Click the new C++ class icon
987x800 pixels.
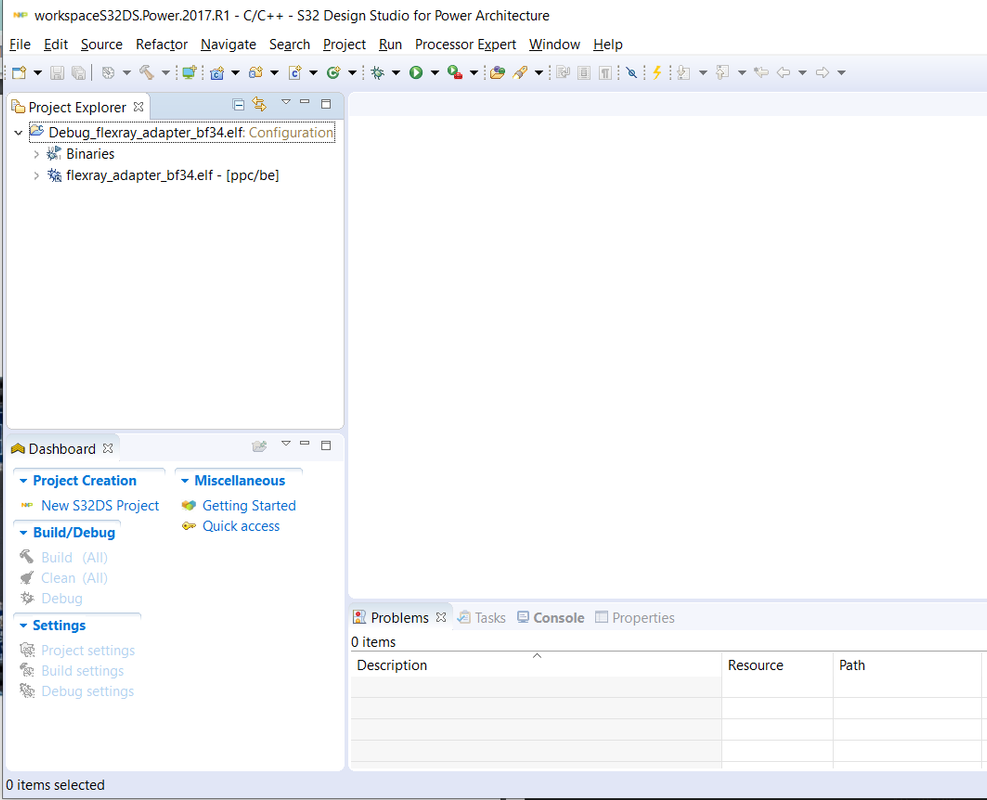click(x=334, y=72)
